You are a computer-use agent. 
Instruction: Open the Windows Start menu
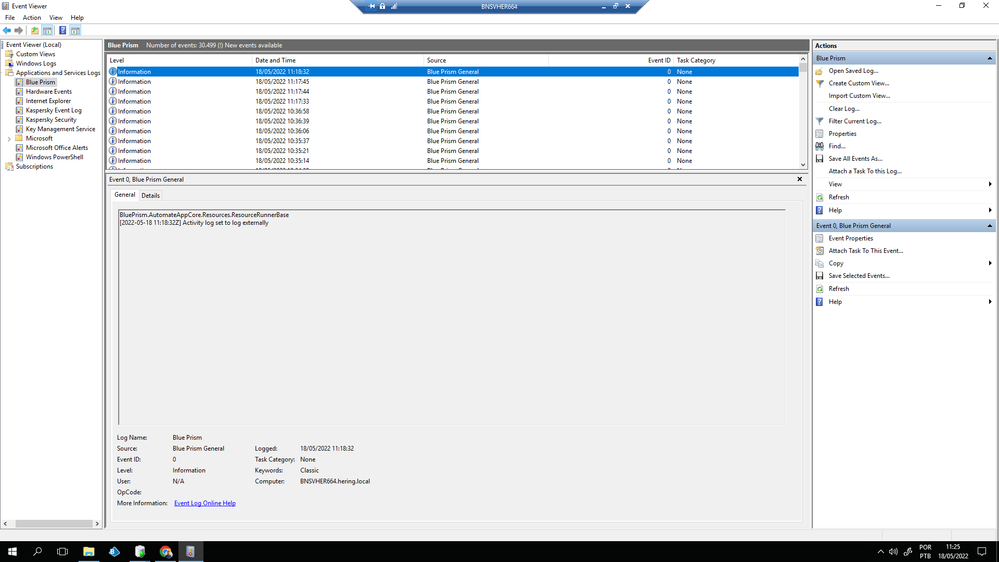point(12,552)
